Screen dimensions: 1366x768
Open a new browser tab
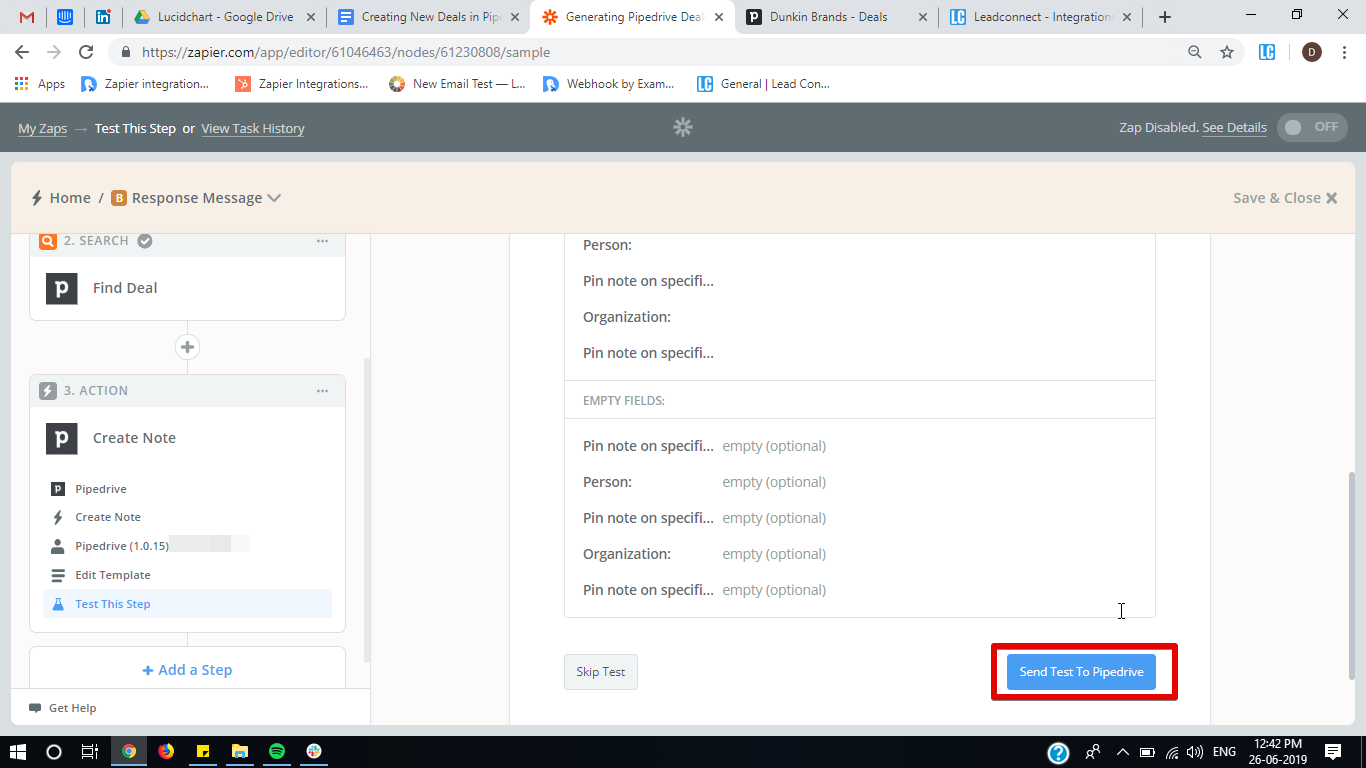coord(1165,17)
